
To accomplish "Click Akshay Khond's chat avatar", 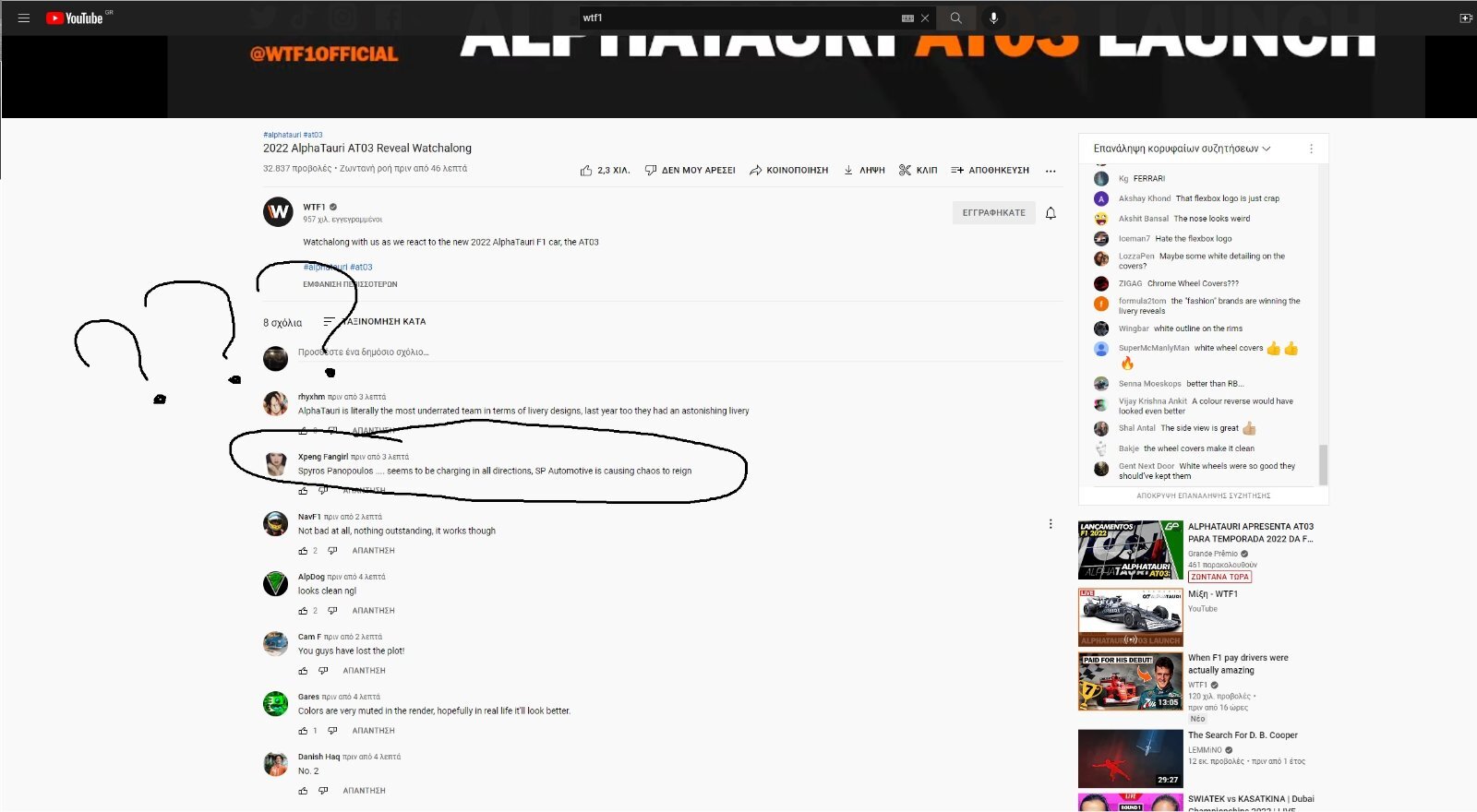I will (1101, 198).
